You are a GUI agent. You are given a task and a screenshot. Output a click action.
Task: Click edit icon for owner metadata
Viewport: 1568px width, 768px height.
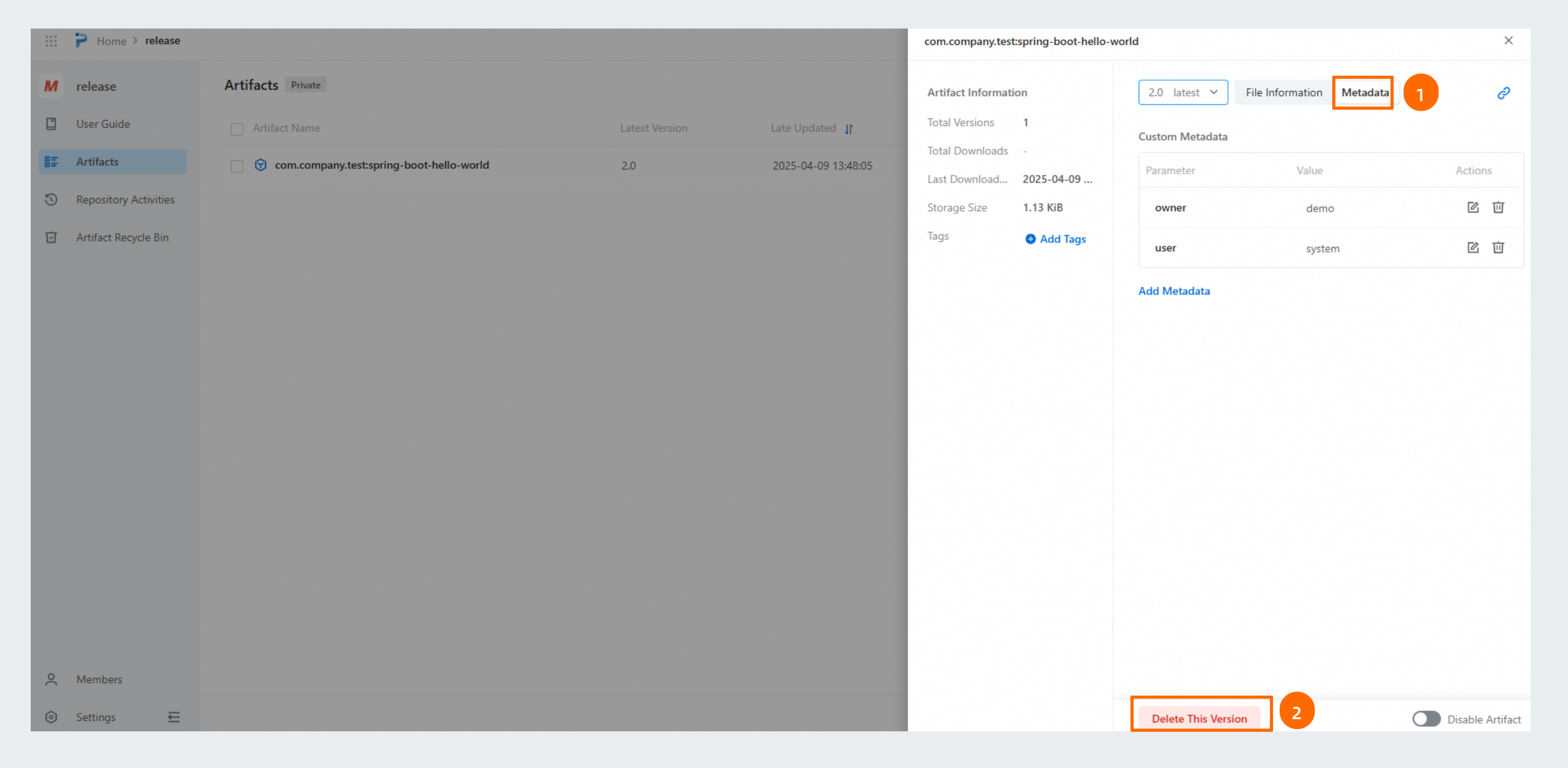coord(1473,208)
